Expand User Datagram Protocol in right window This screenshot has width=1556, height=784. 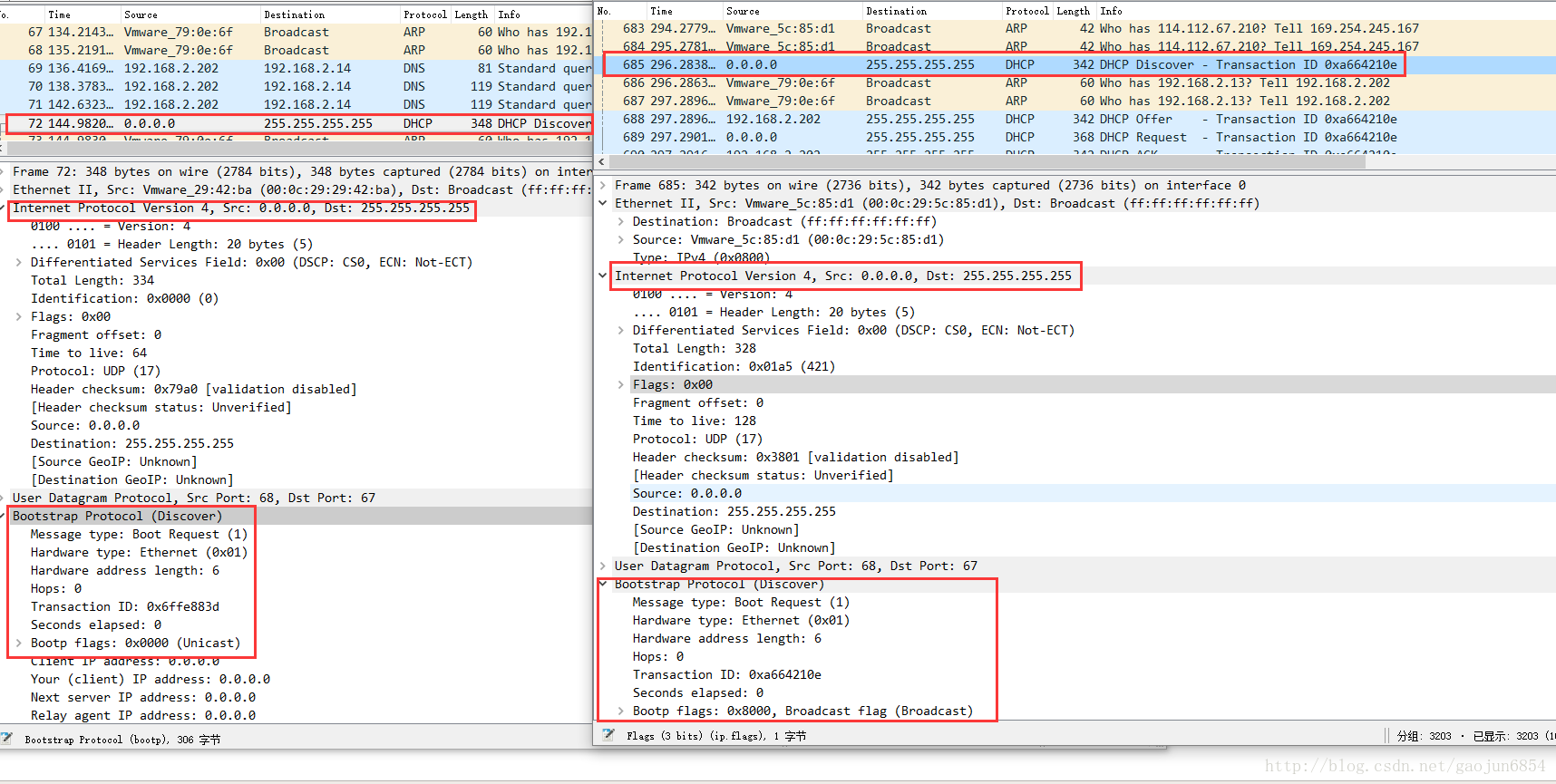tap(603, 566)
